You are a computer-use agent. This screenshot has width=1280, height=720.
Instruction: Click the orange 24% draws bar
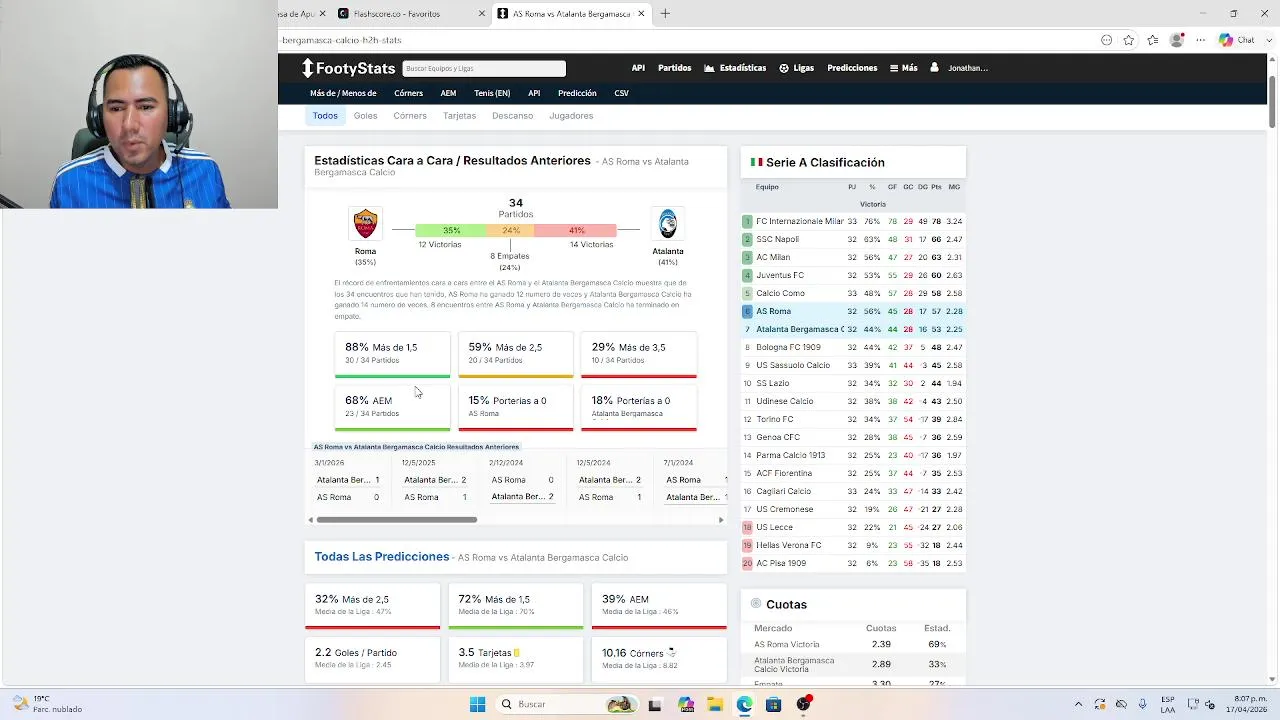[511, 230]
